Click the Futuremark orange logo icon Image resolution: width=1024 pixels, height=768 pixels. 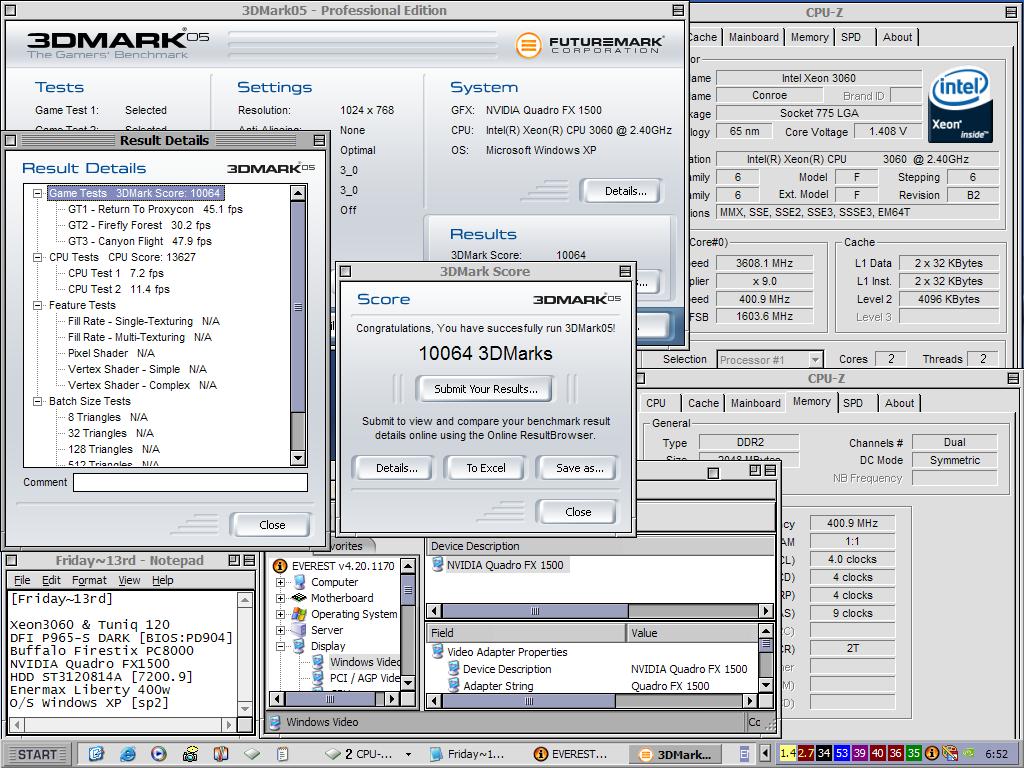click(x=528, y=45)
